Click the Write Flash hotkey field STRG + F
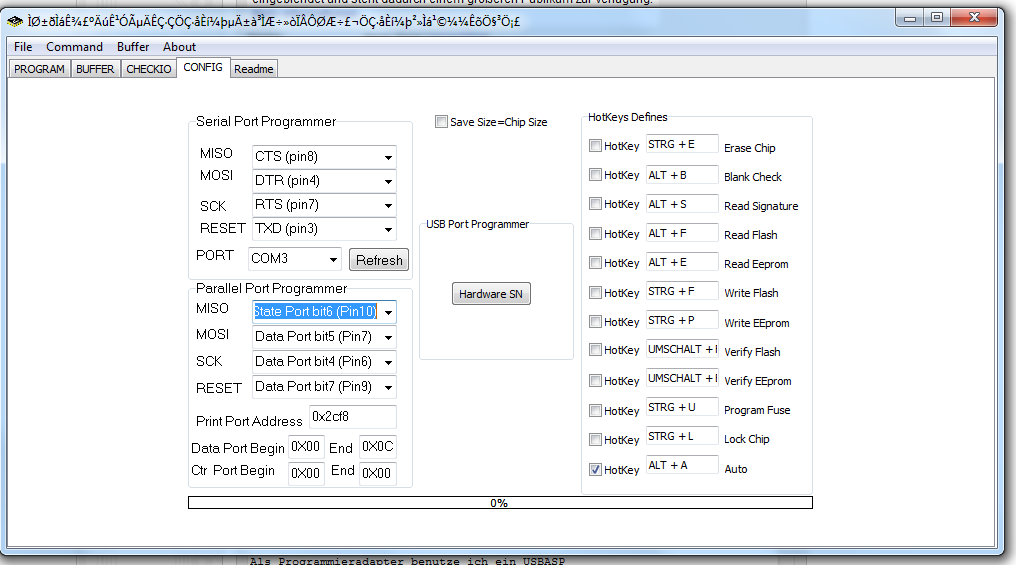Viewport: 1016px width, 565px height. tap(682, 292)
